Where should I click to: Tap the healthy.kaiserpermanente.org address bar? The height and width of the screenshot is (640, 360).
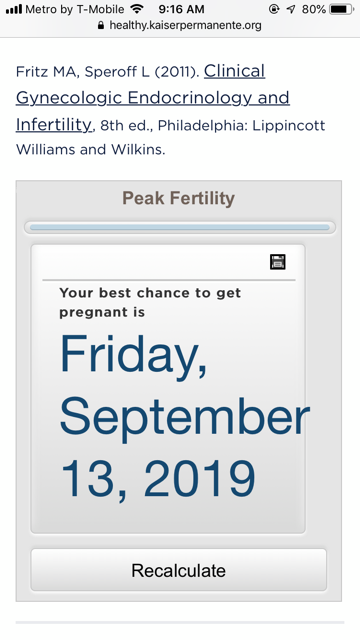coord(180,25)
